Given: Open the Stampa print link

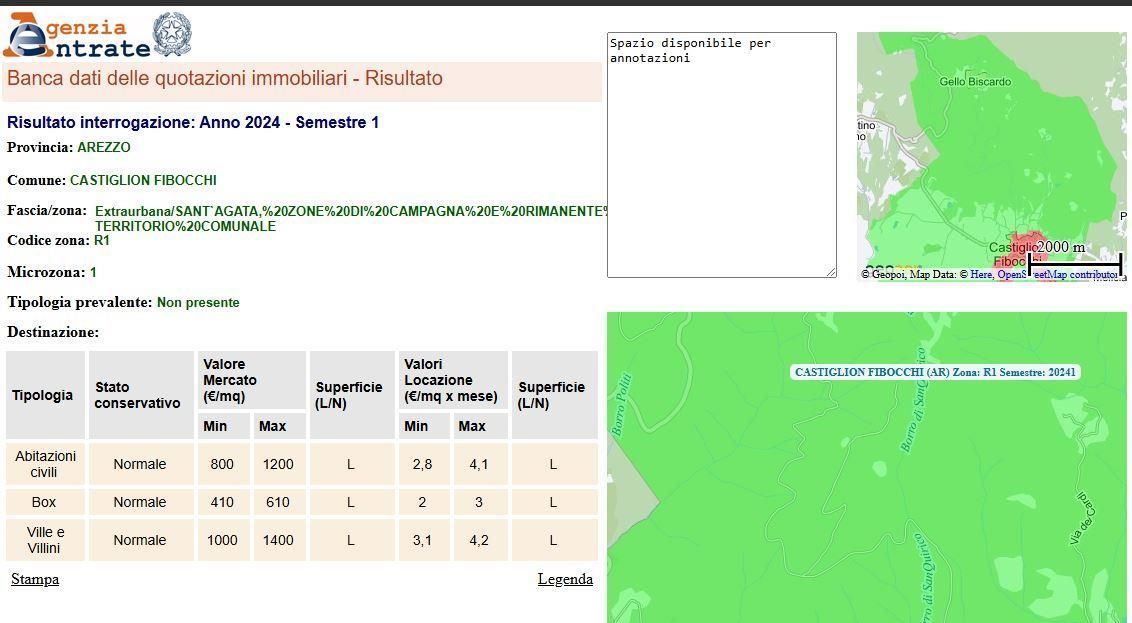Looking at the screenshot, I should 35,579.
